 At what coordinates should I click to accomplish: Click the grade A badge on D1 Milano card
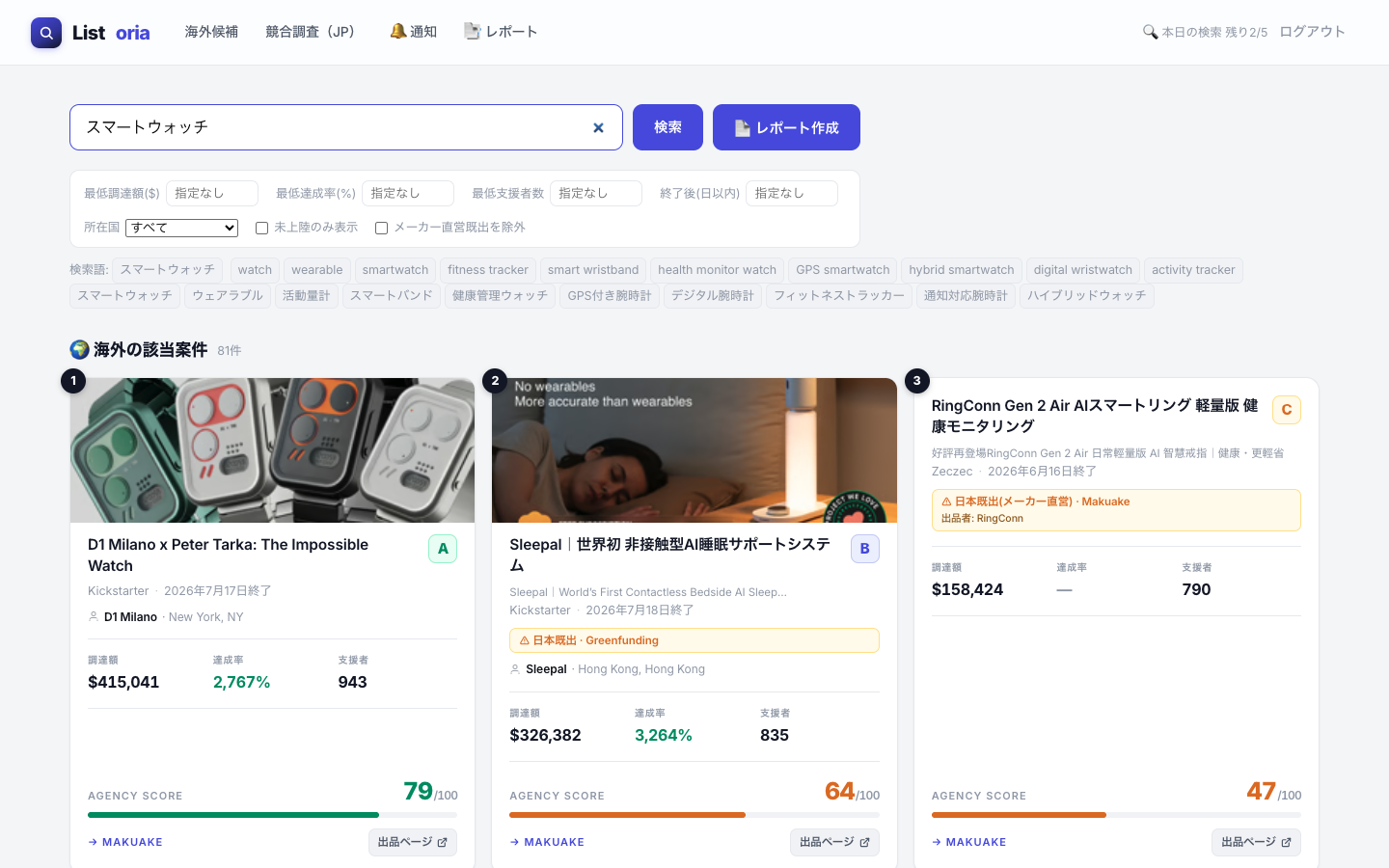[x=443, y=549]
